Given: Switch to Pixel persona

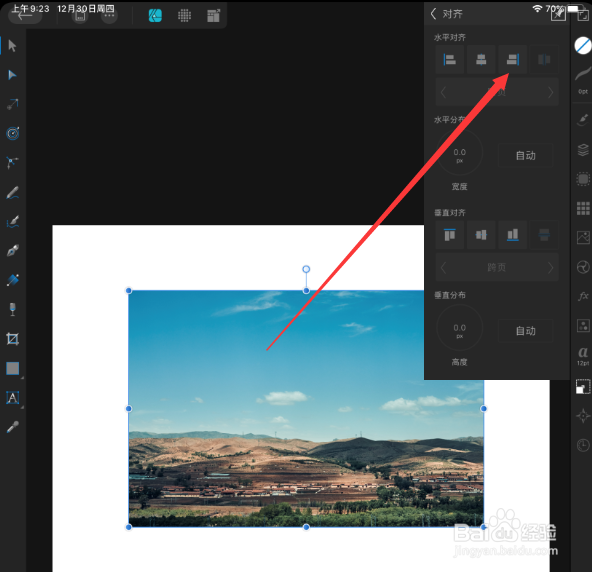Looking at the screenshot, I should coord(184,15).
